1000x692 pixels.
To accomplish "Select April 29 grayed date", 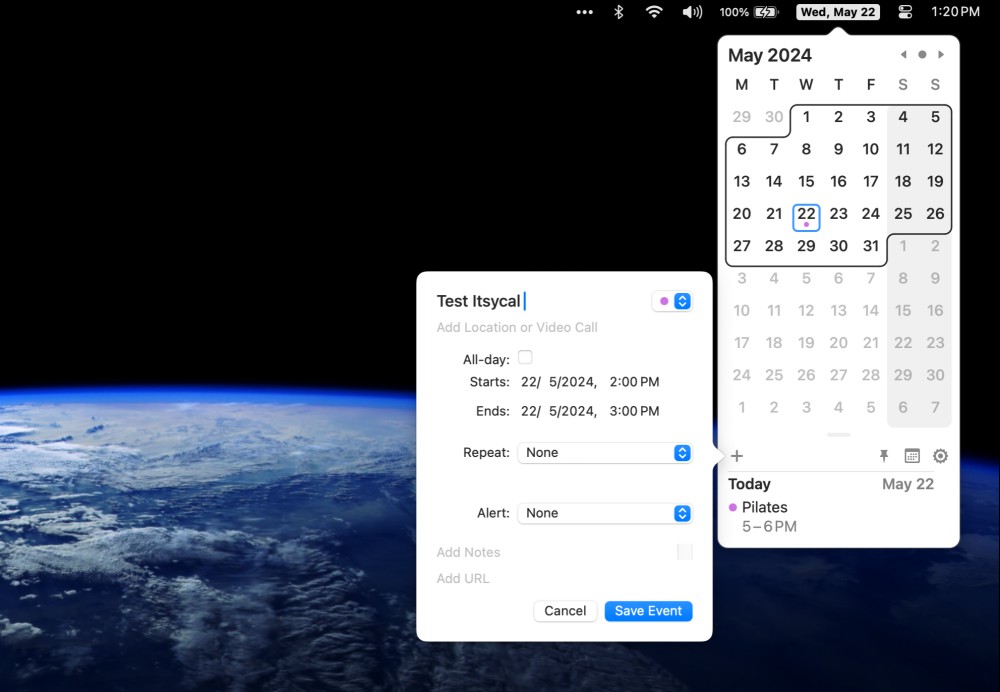I will click(x=742, y=117).
